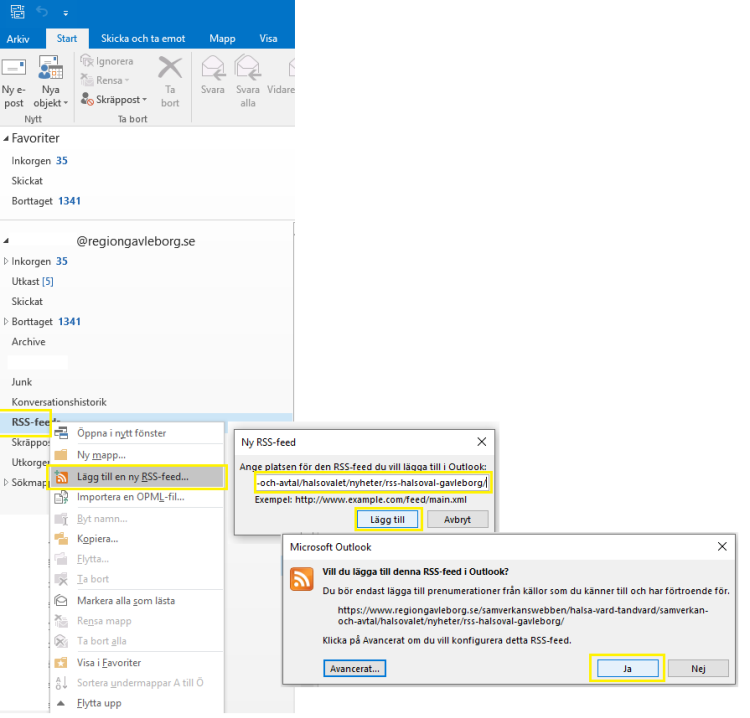Click Nej in Microsoft Outlook dialog
Viewport: 750px width, 718px height.
click(698, 669)
